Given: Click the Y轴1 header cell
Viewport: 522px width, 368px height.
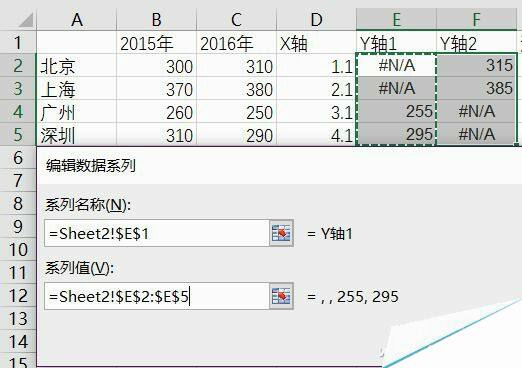Looking at the screenshot, I should coord(396,43).
